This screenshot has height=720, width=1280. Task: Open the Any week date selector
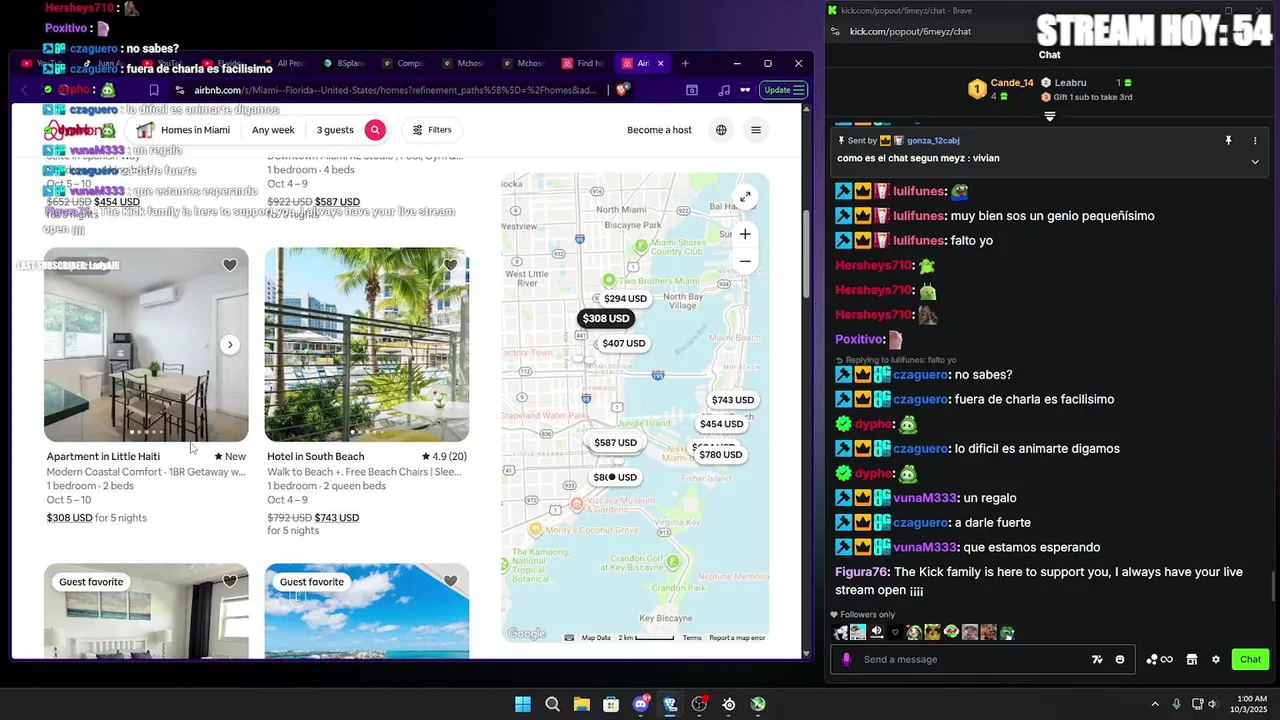pos(273,130)
